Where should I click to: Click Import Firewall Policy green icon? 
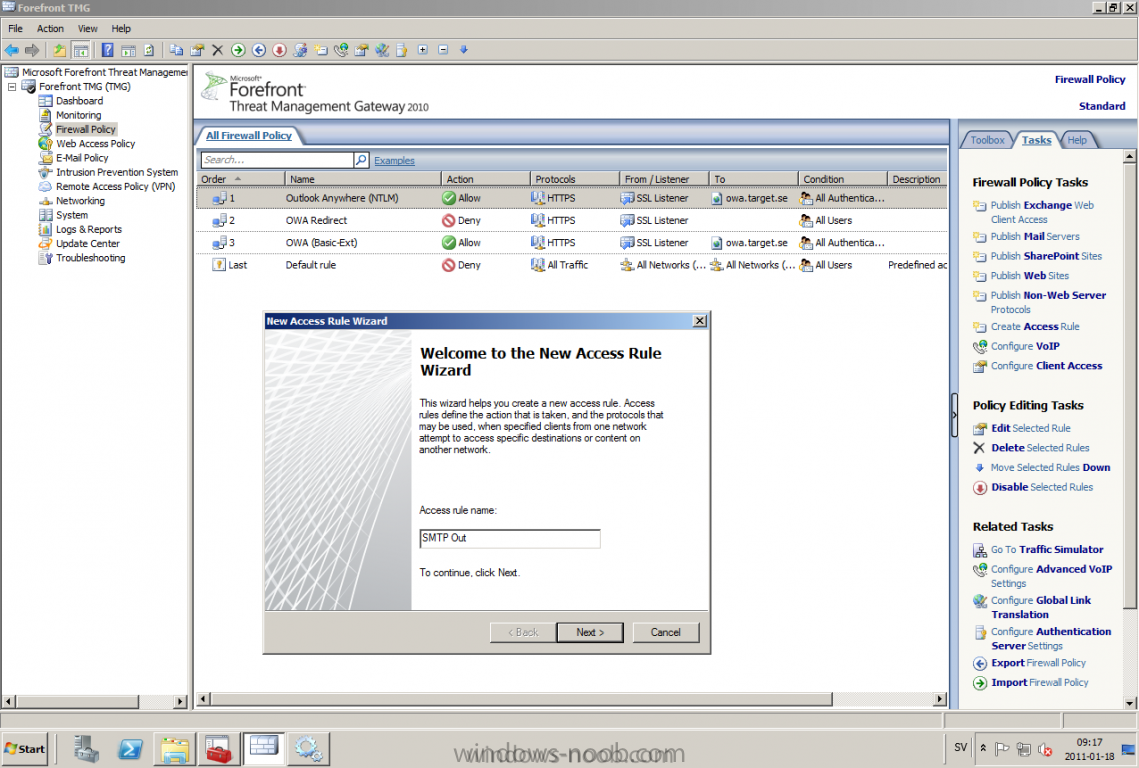click(x=979, y=683)
